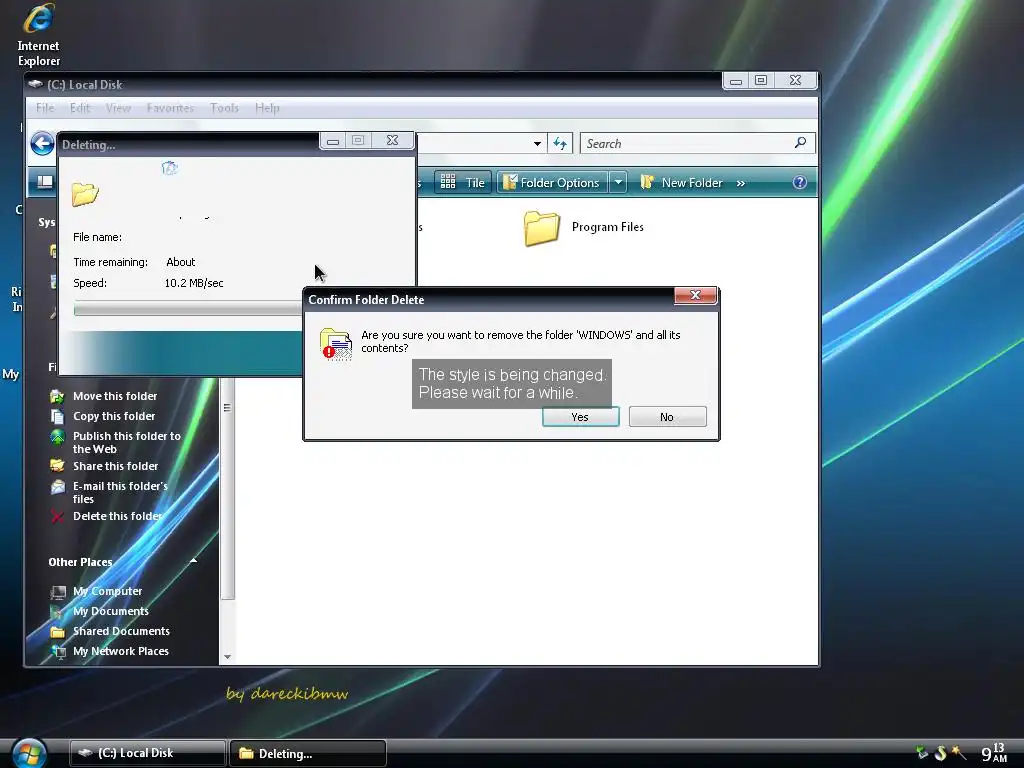Open the Help menu
Image resolution: width=1024 pixels, height=768 pixels.
coord(267,108)
